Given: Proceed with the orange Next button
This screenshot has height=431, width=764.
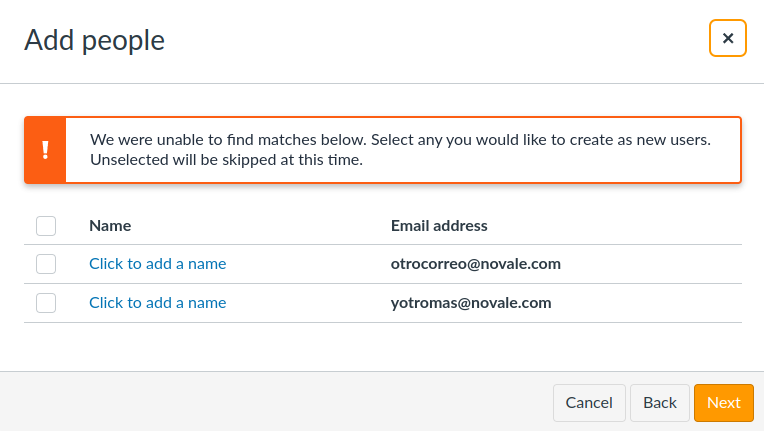Looking at the screenshot, I should click(723, 403).
